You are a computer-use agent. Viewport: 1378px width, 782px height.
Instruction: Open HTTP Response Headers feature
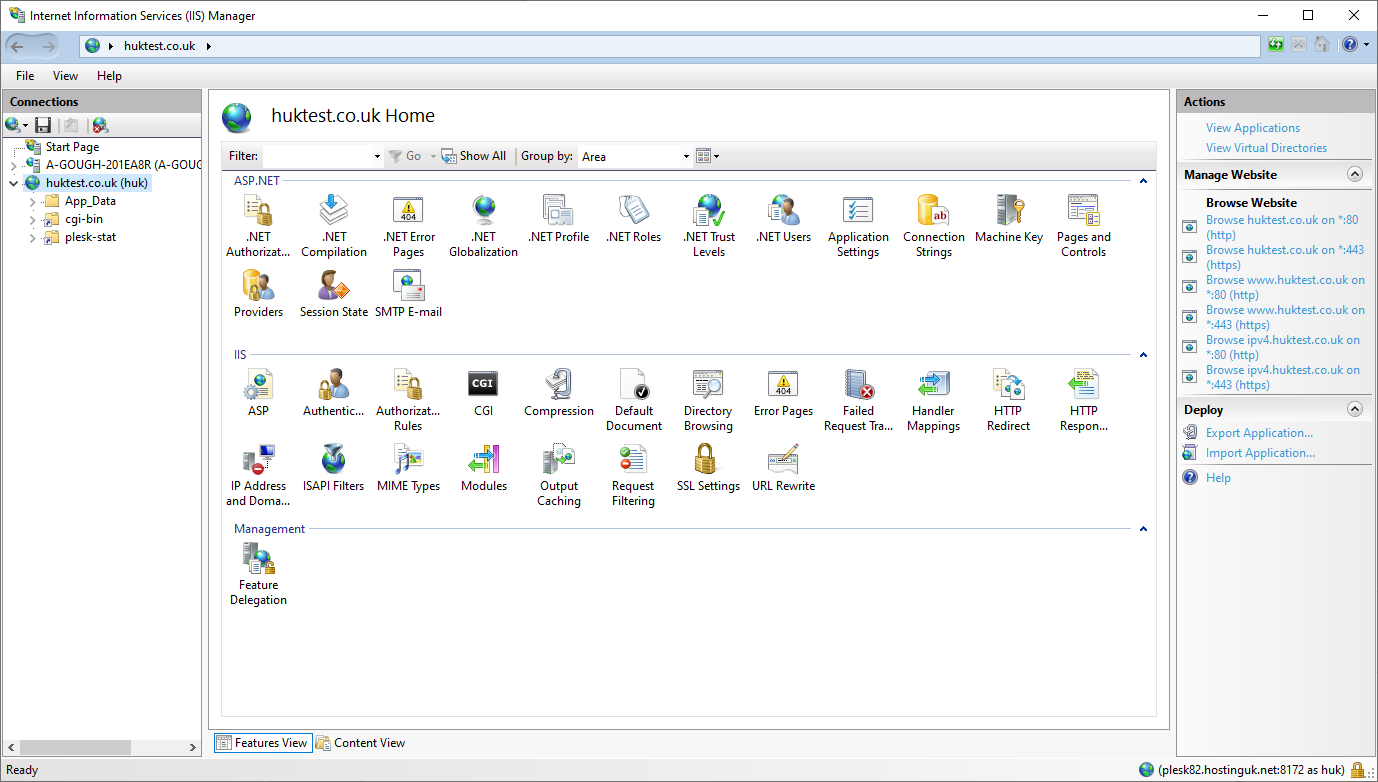1084,400
